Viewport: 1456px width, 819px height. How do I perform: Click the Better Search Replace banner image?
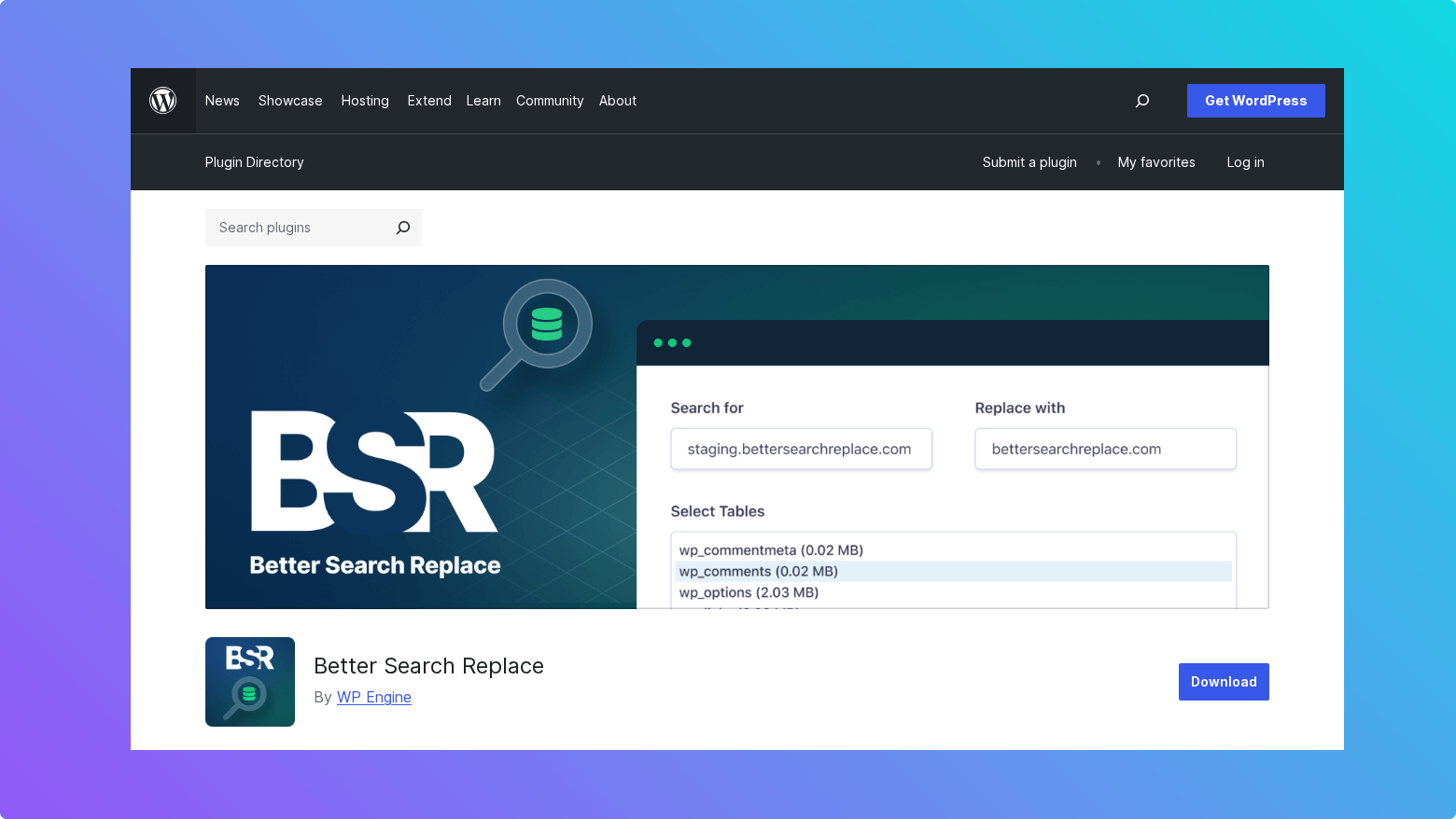(x=736, y=436)
